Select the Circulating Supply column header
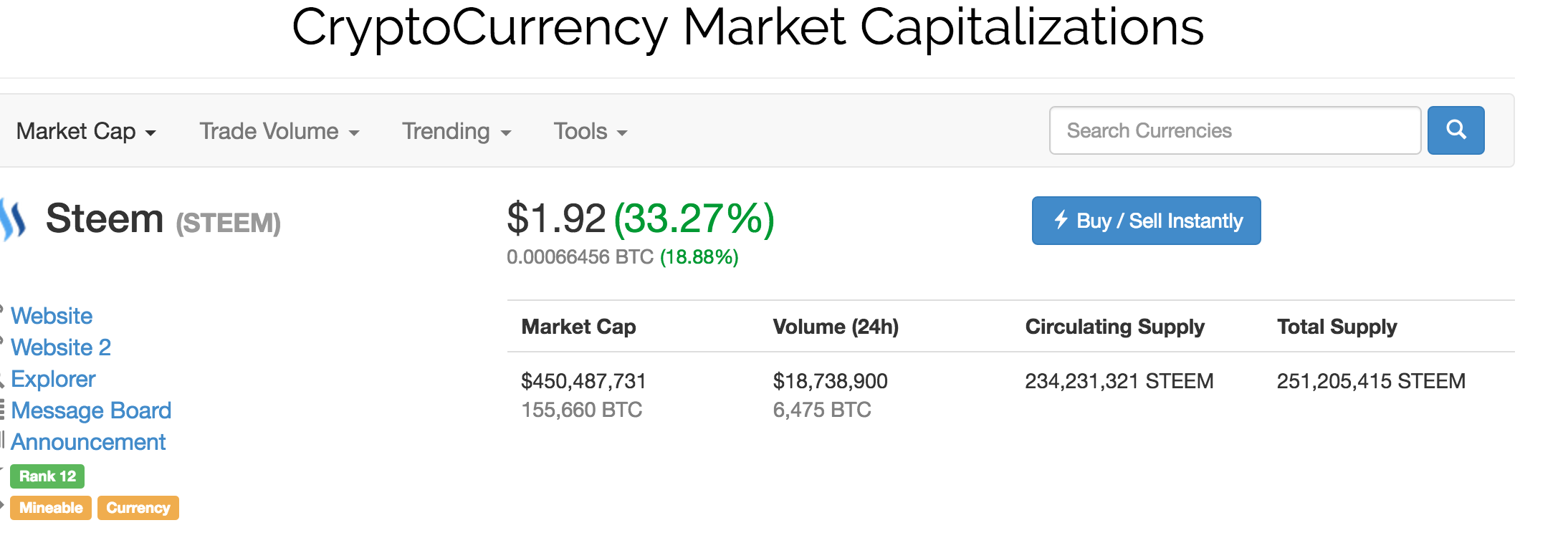1568x543 pixels. click(x=1114, y=327)
